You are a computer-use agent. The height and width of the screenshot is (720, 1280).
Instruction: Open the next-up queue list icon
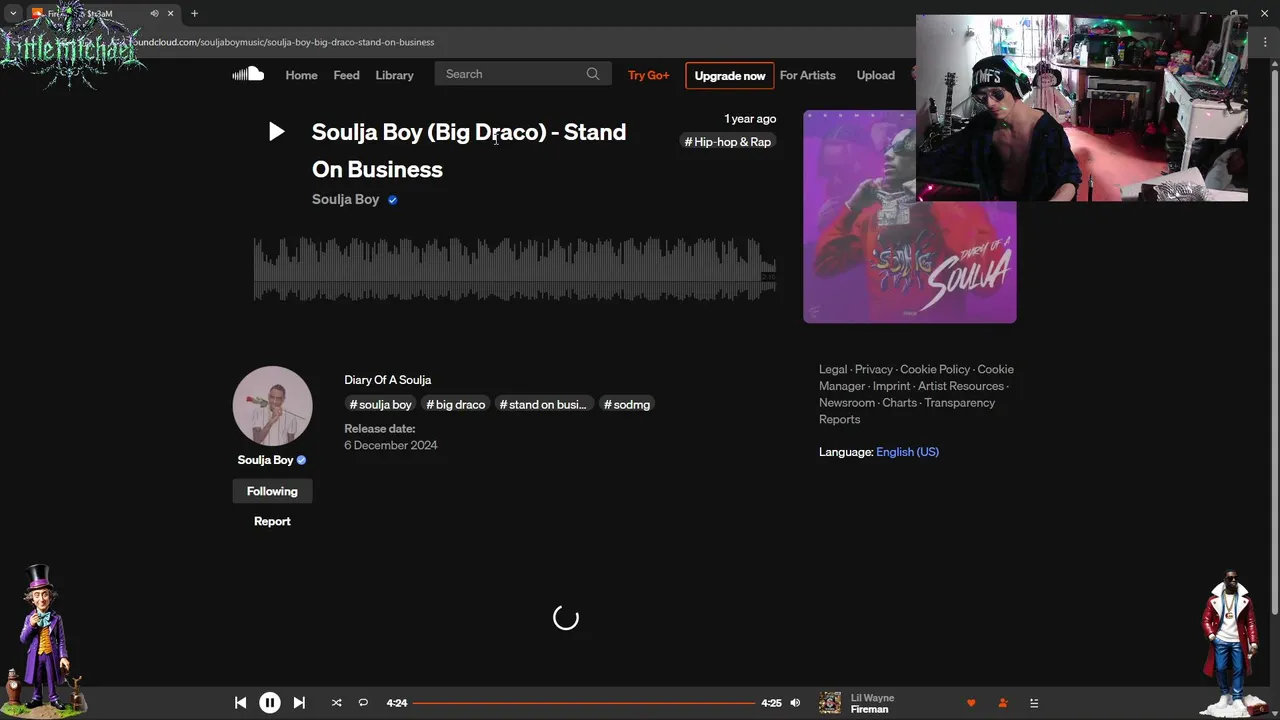coord(1034,703)
